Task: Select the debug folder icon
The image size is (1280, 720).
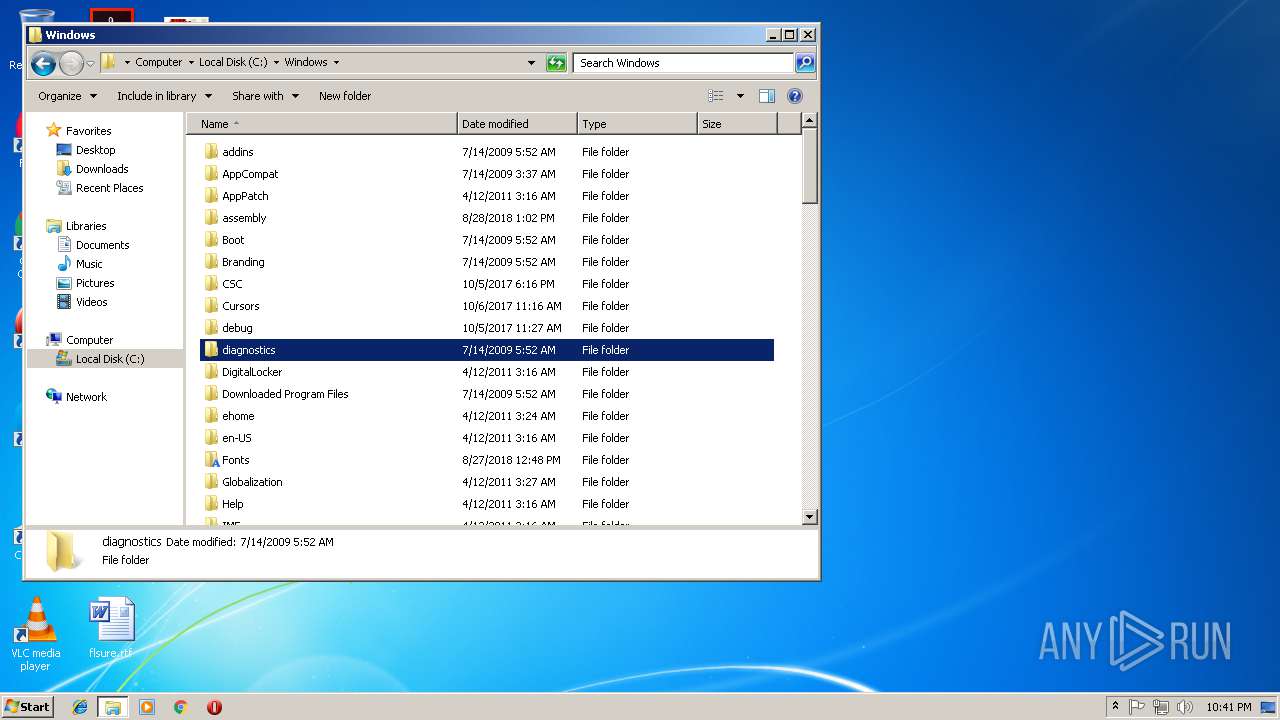Action: (211, 328)
